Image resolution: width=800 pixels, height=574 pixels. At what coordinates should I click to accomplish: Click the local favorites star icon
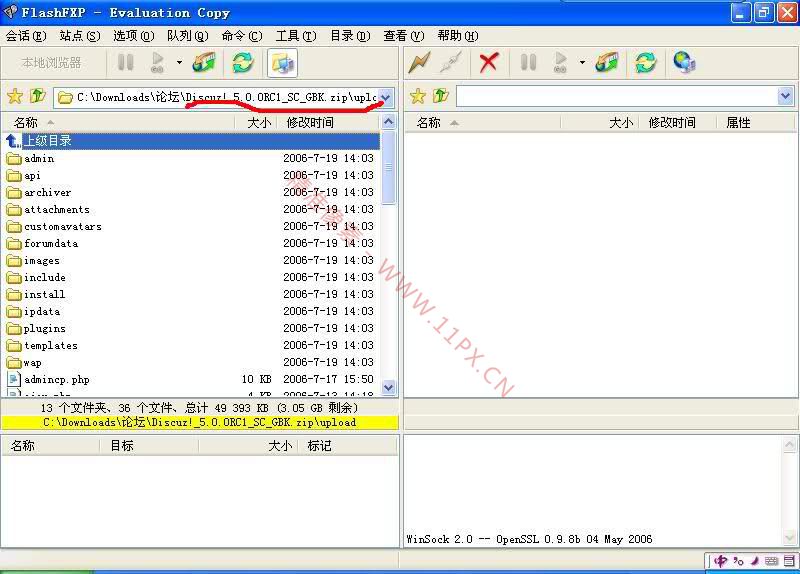(14, 97)
